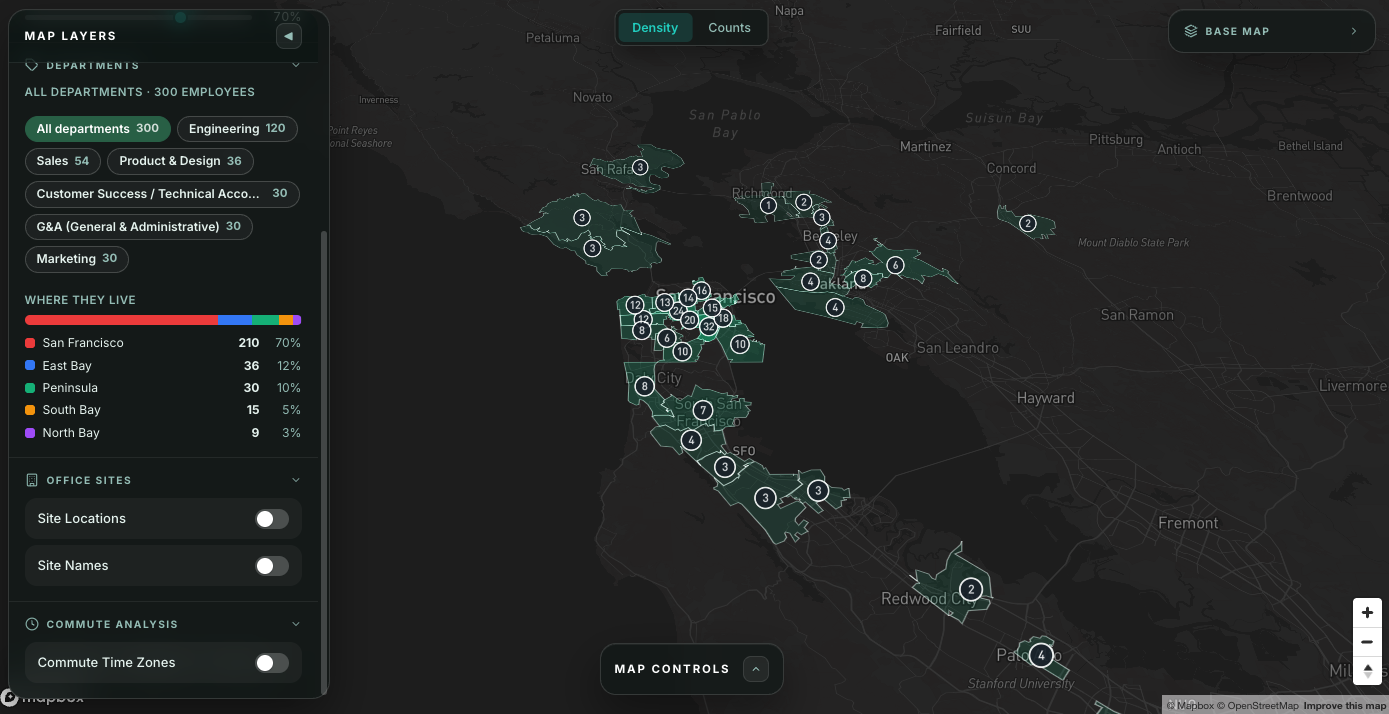Click the 16 cluster marker in San Francisco
This screenshot has height=714, width=1389.
pyautogui.click(x=701, y=291)
